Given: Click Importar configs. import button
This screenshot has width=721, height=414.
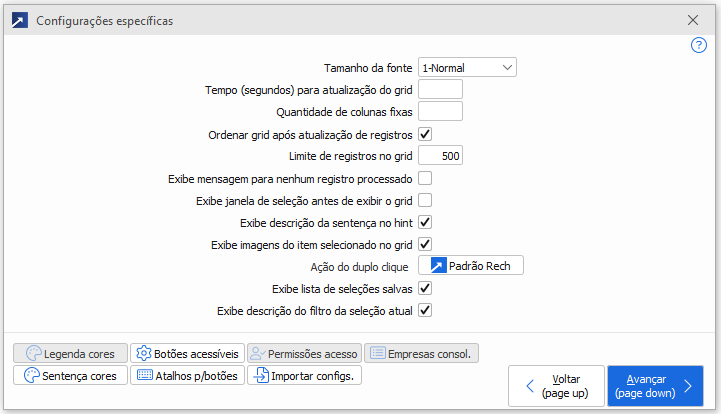Looking at the screenshot, I should point(304,376).
